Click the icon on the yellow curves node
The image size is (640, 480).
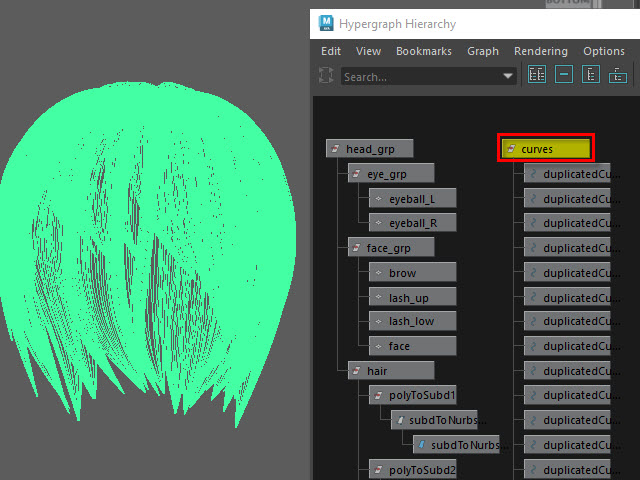(511, 149)
